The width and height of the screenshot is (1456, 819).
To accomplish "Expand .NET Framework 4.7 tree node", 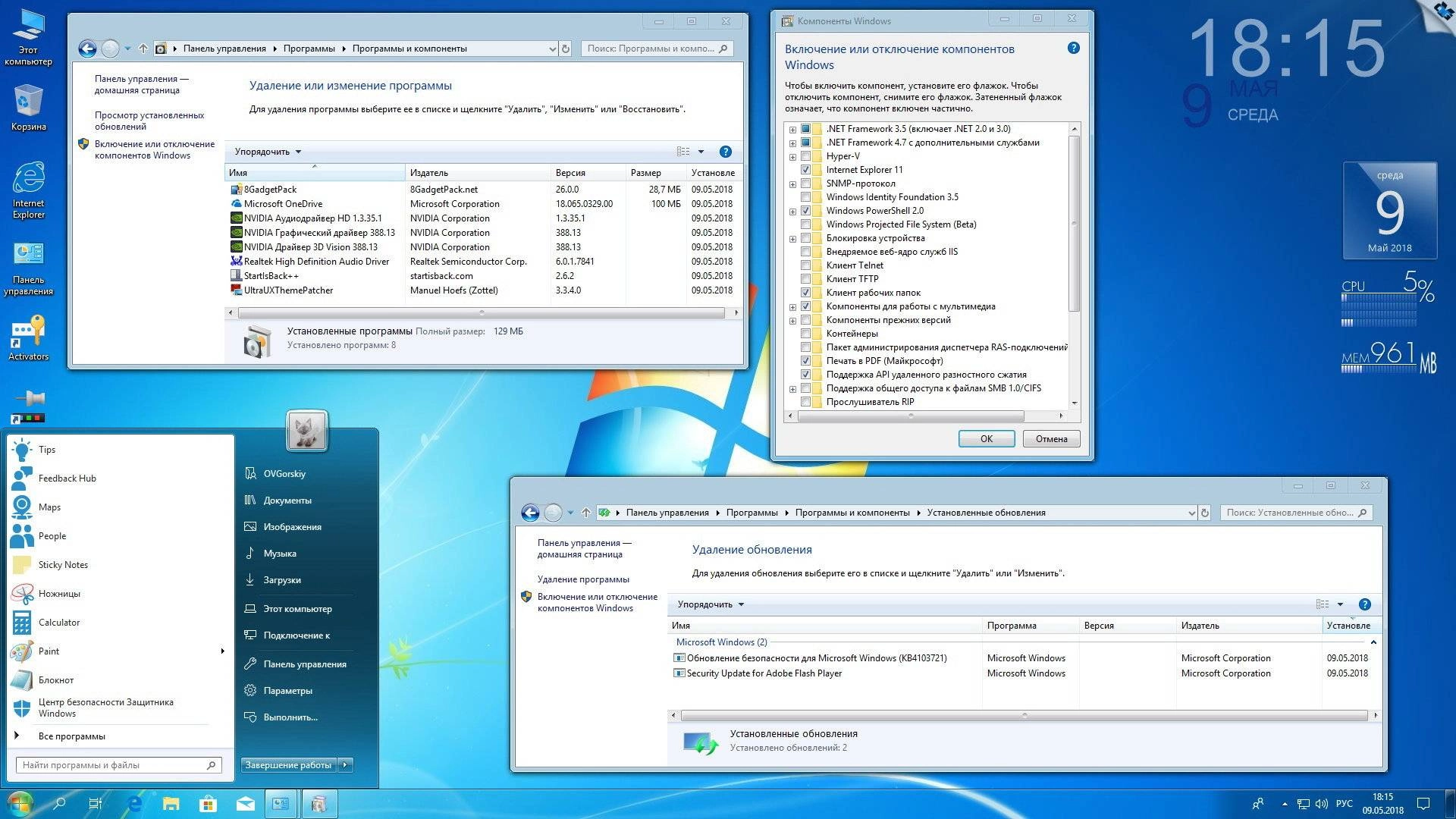I will (x=792, y=143).
